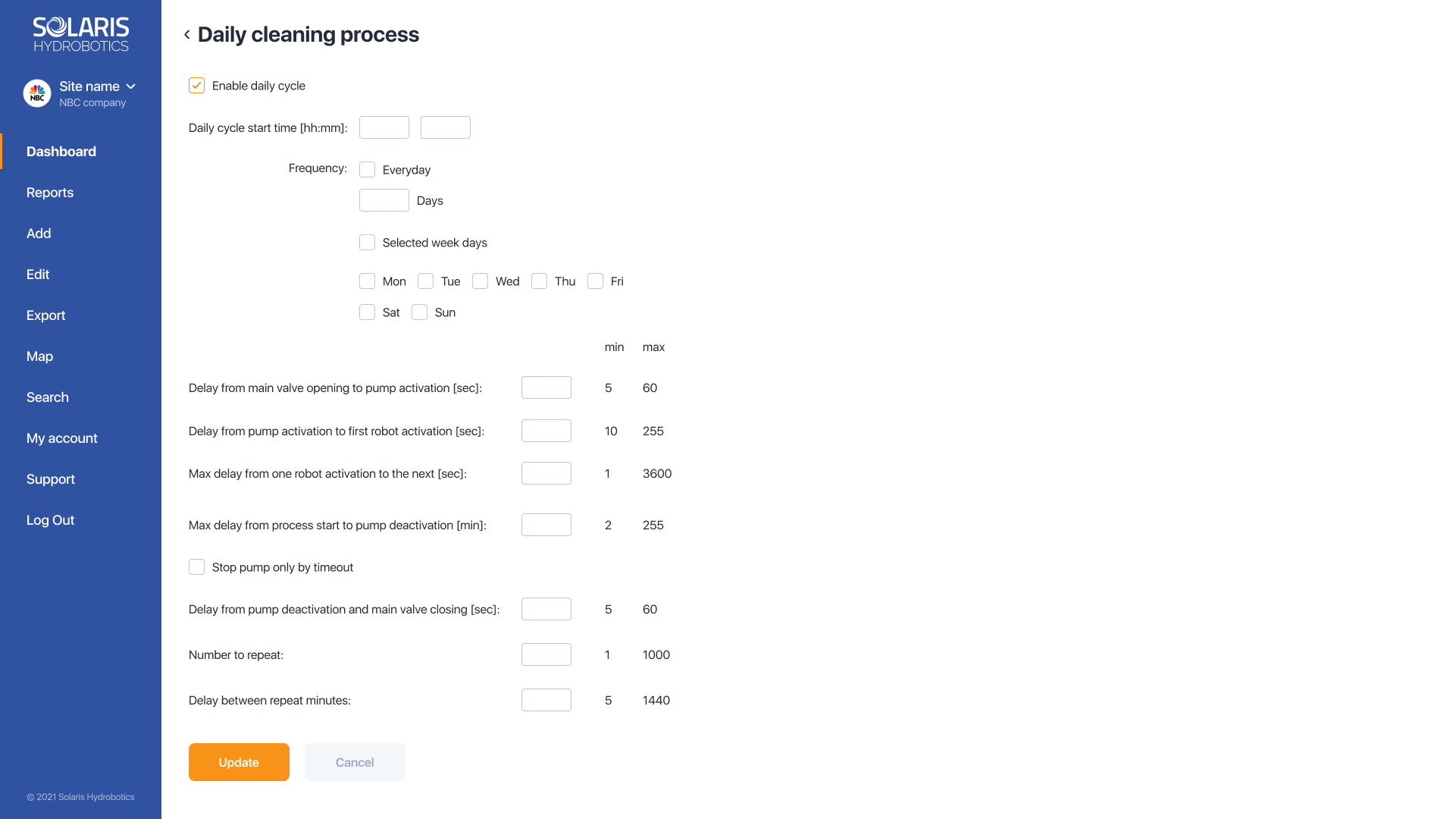This screenshot has width=1456, height=819.
Task: Expand the Site name dropdown chevron
Action: (130, 86)
